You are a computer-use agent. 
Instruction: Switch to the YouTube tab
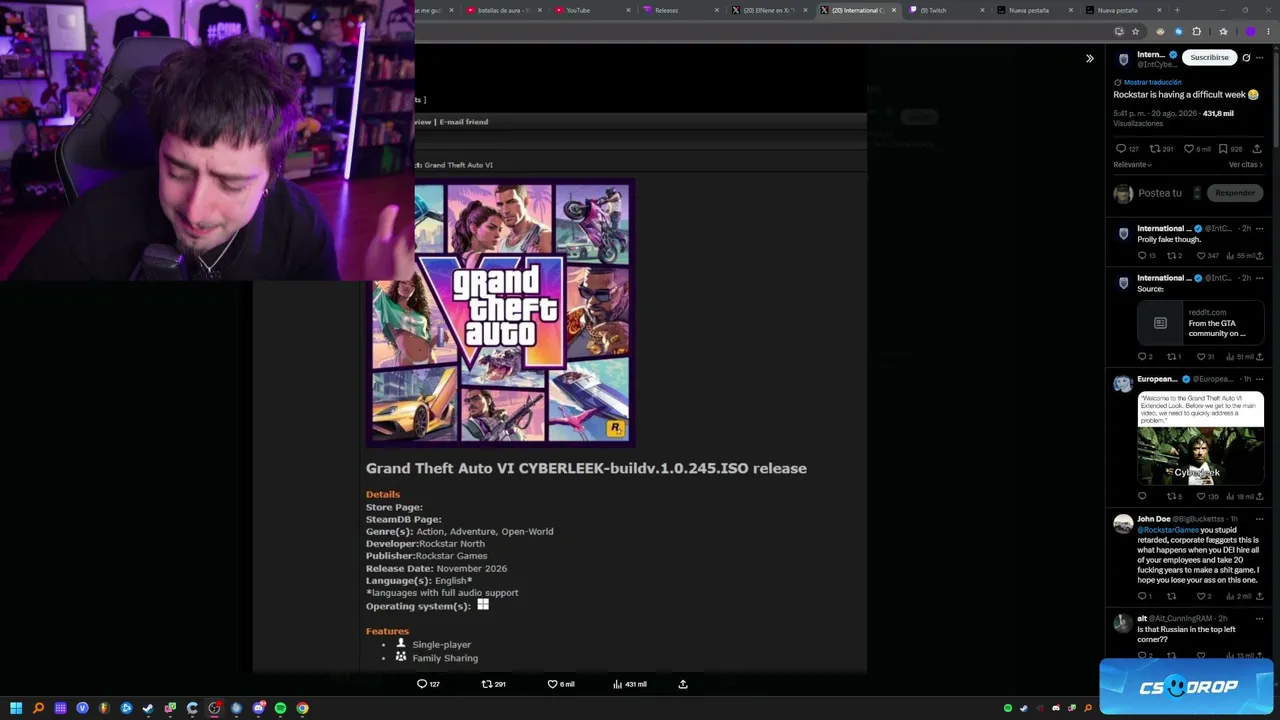(x=594, y=10)
